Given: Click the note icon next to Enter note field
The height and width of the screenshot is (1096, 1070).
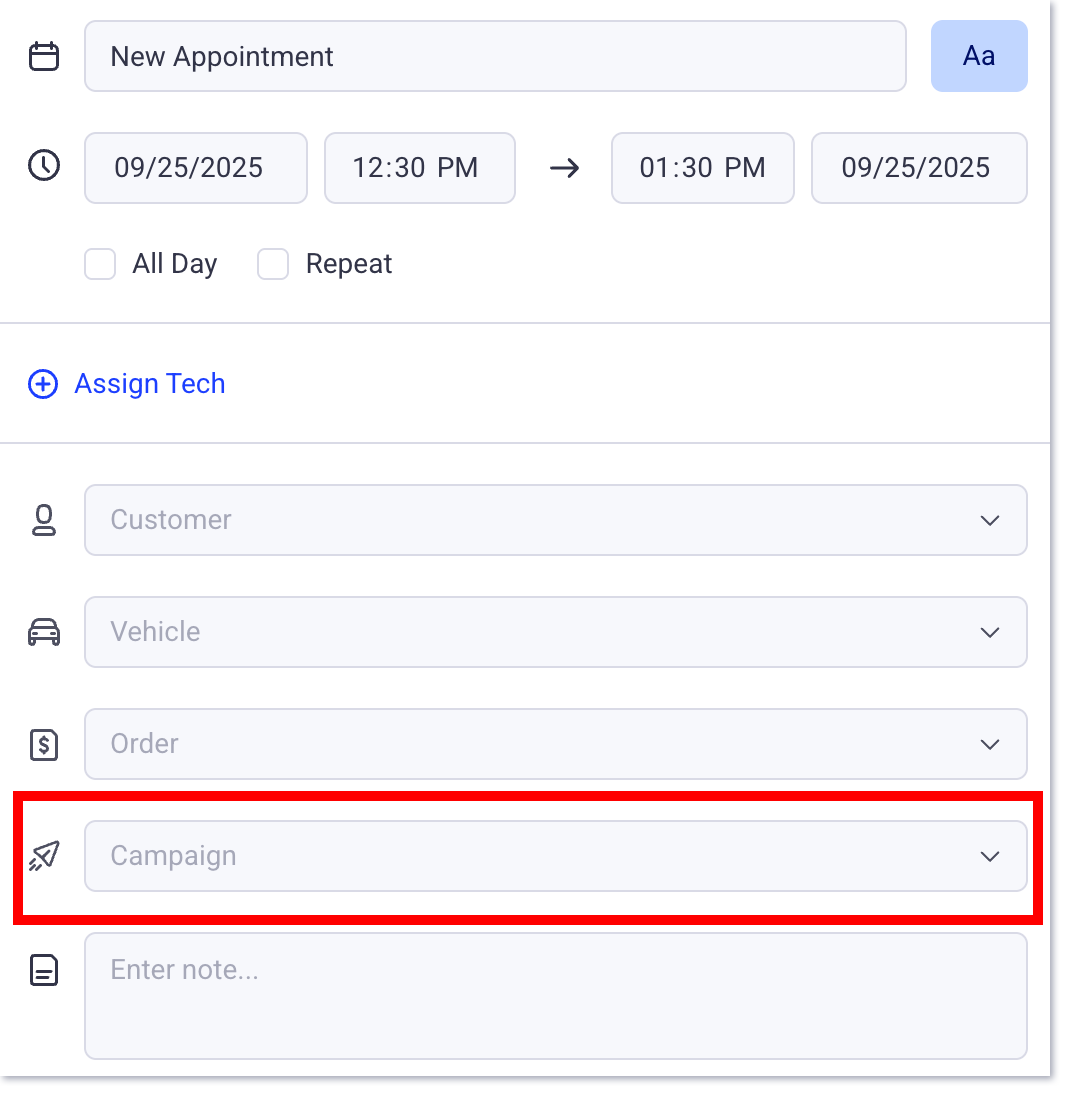Looking at the screenshot, I should click(44, 970).
